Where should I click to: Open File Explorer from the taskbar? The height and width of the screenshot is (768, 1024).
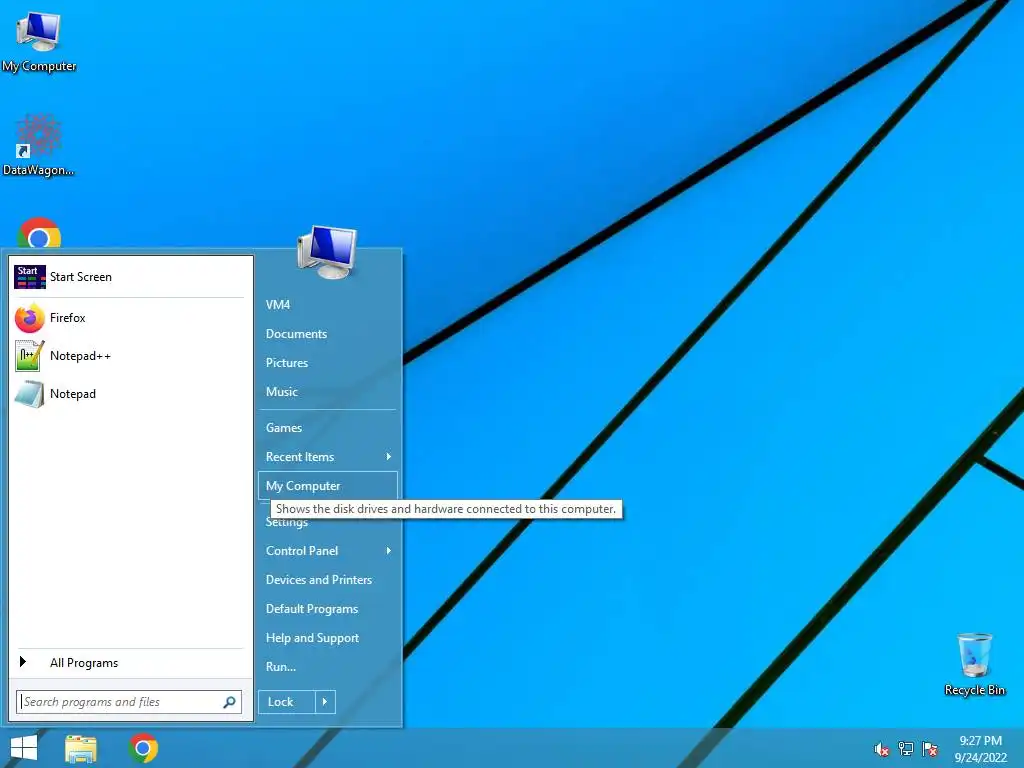80,748
